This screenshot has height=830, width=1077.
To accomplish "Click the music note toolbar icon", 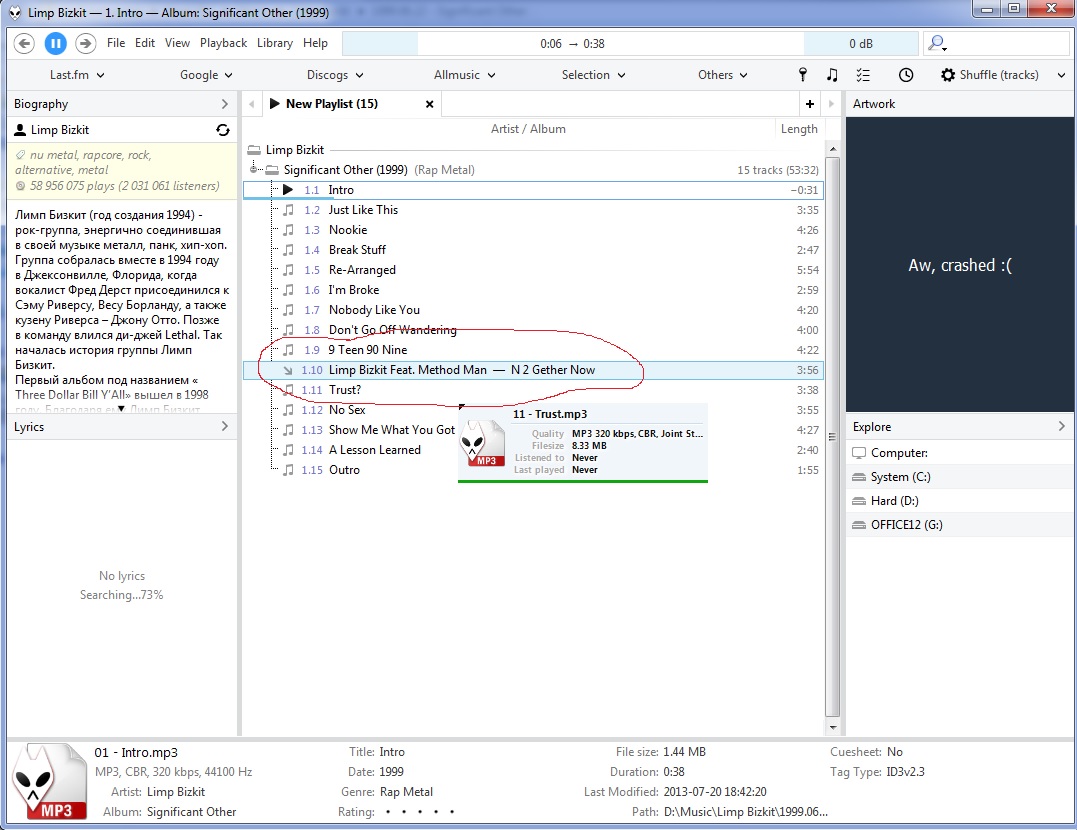I will click(x=832, y=75).
